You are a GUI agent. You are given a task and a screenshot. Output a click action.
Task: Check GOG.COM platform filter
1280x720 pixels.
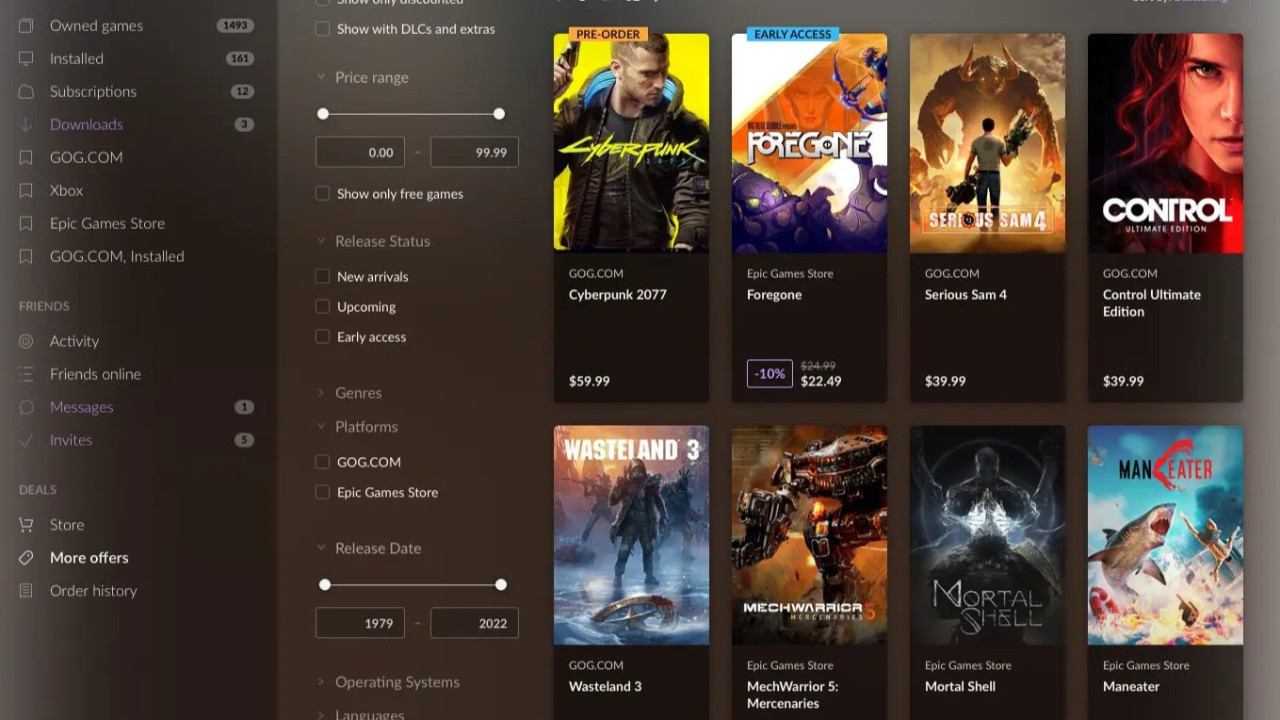tap(322, 462)
